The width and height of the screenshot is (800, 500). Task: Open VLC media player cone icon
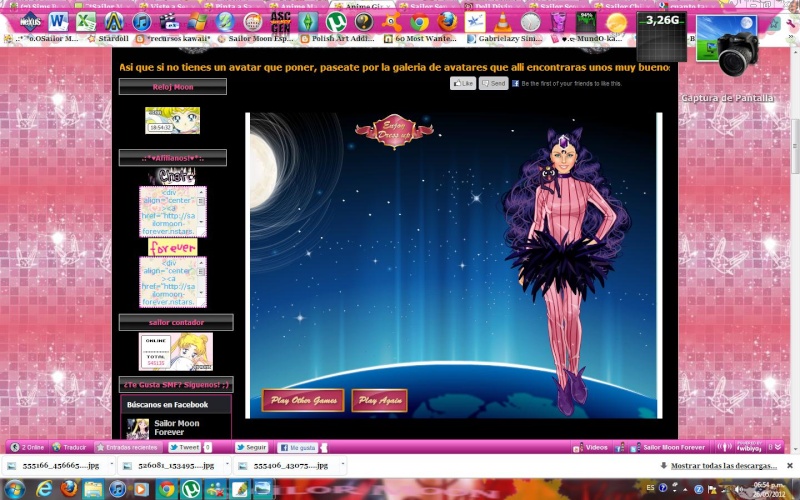[x=503, y=22]
